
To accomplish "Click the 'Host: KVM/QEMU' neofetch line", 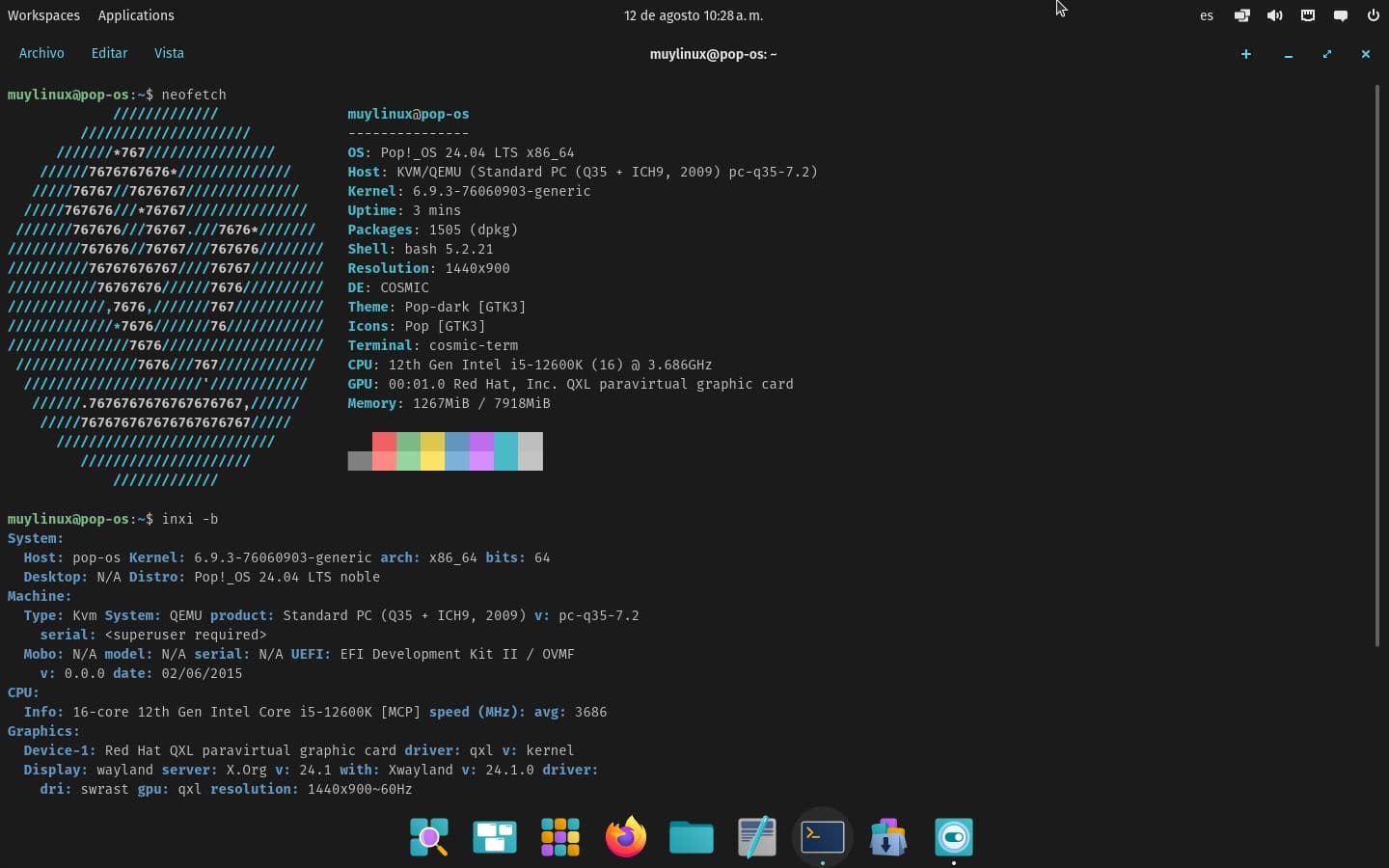I will pos(583,172).
